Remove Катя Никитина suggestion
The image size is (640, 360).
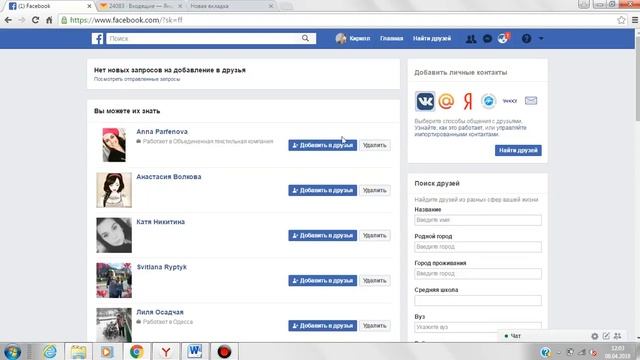click(374, 236)
